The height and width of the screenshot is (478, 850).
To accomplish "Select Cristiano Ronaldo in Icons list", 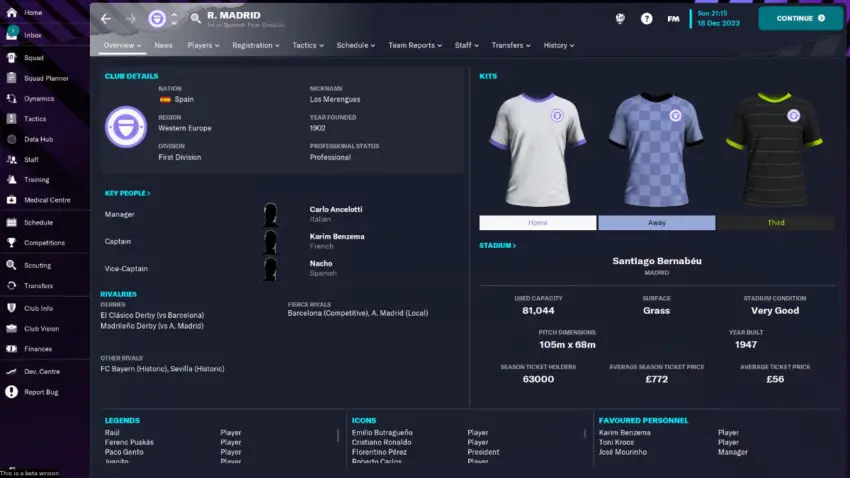I will pos(381,442).
